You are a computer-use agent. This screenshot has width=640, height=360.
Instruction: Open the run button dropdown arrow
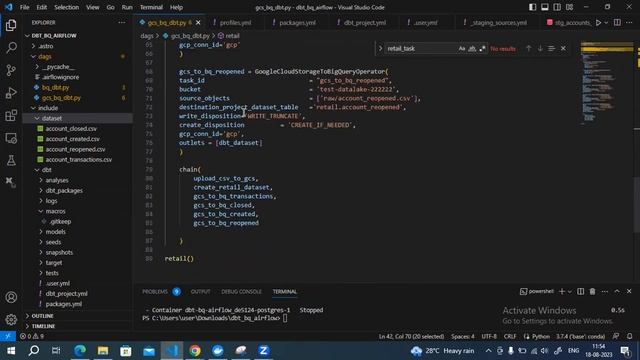coord(606,22)
